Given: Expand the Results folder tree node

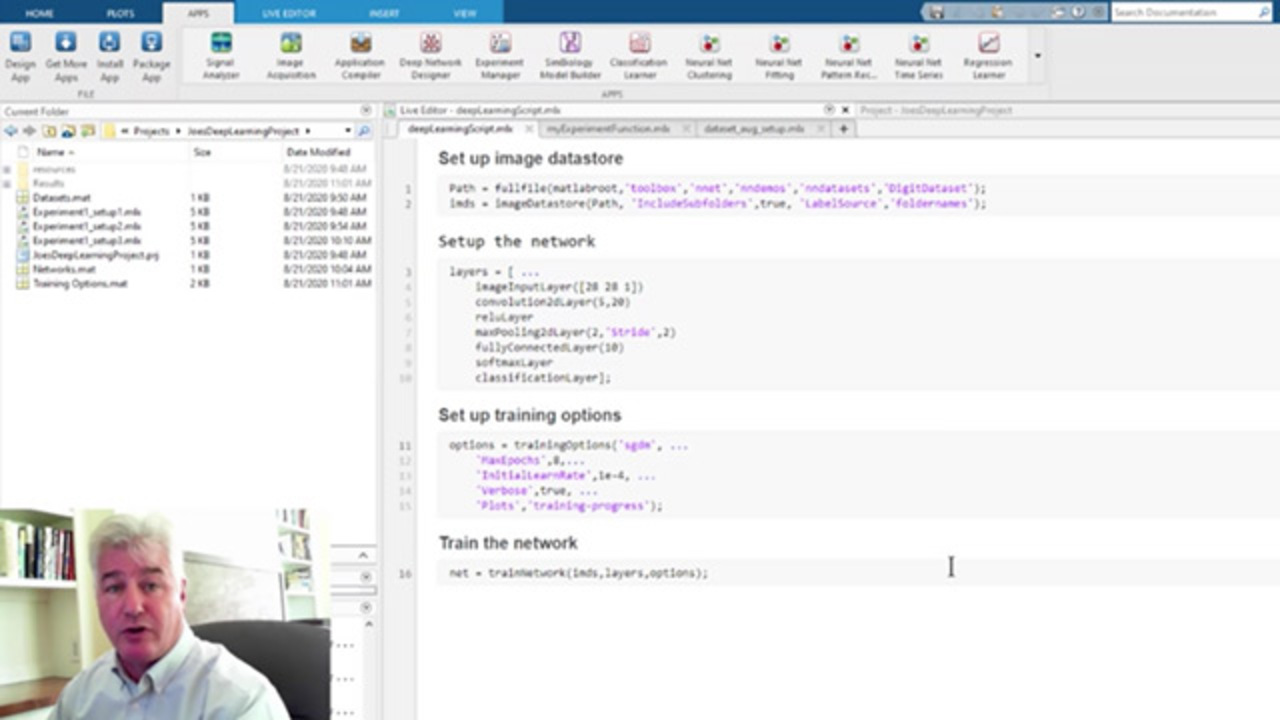Looking at the screenshot, I should coord(7,184).
